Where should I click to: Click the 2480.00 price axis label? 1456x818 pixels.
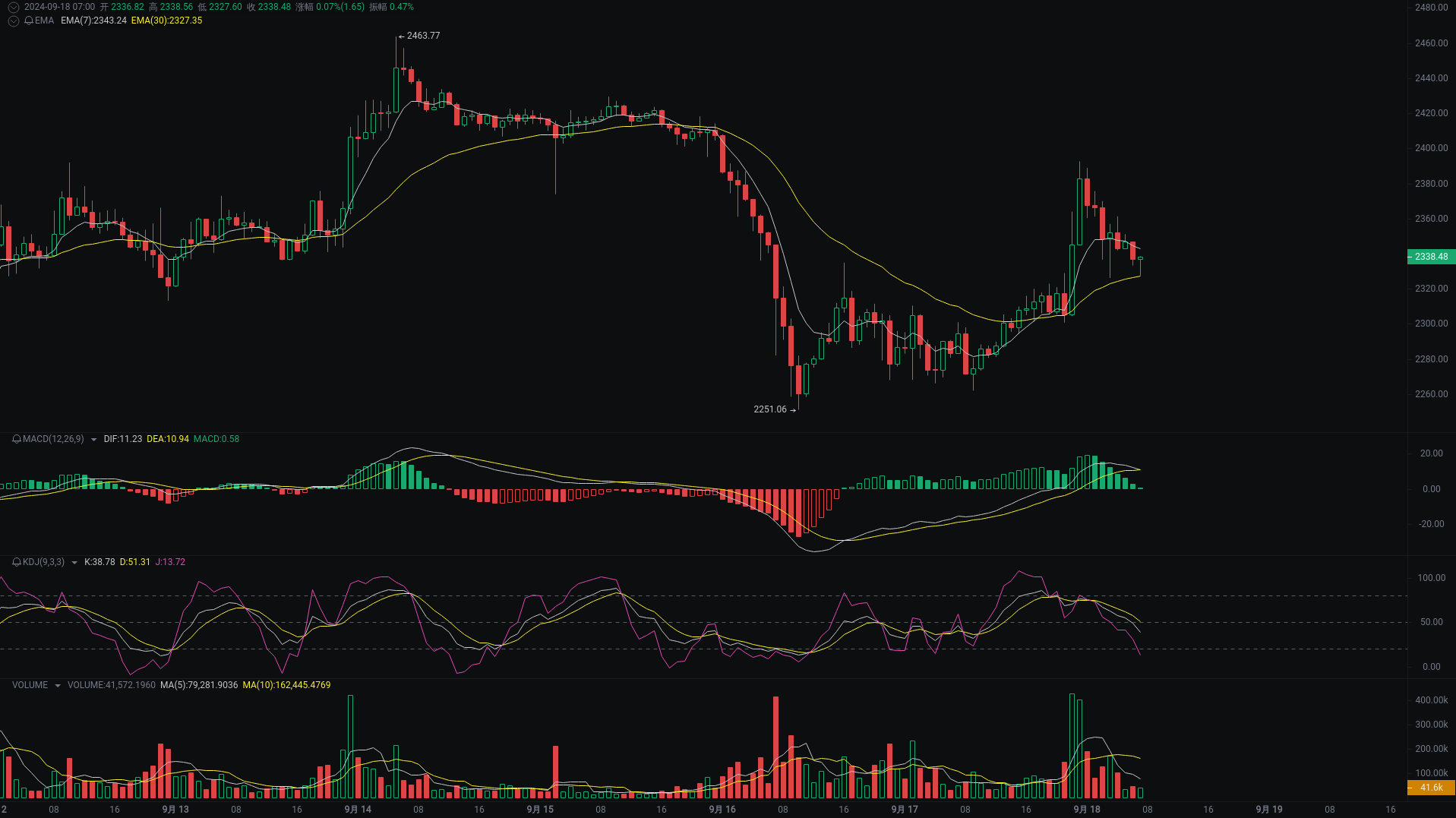tap(1431, 8)
